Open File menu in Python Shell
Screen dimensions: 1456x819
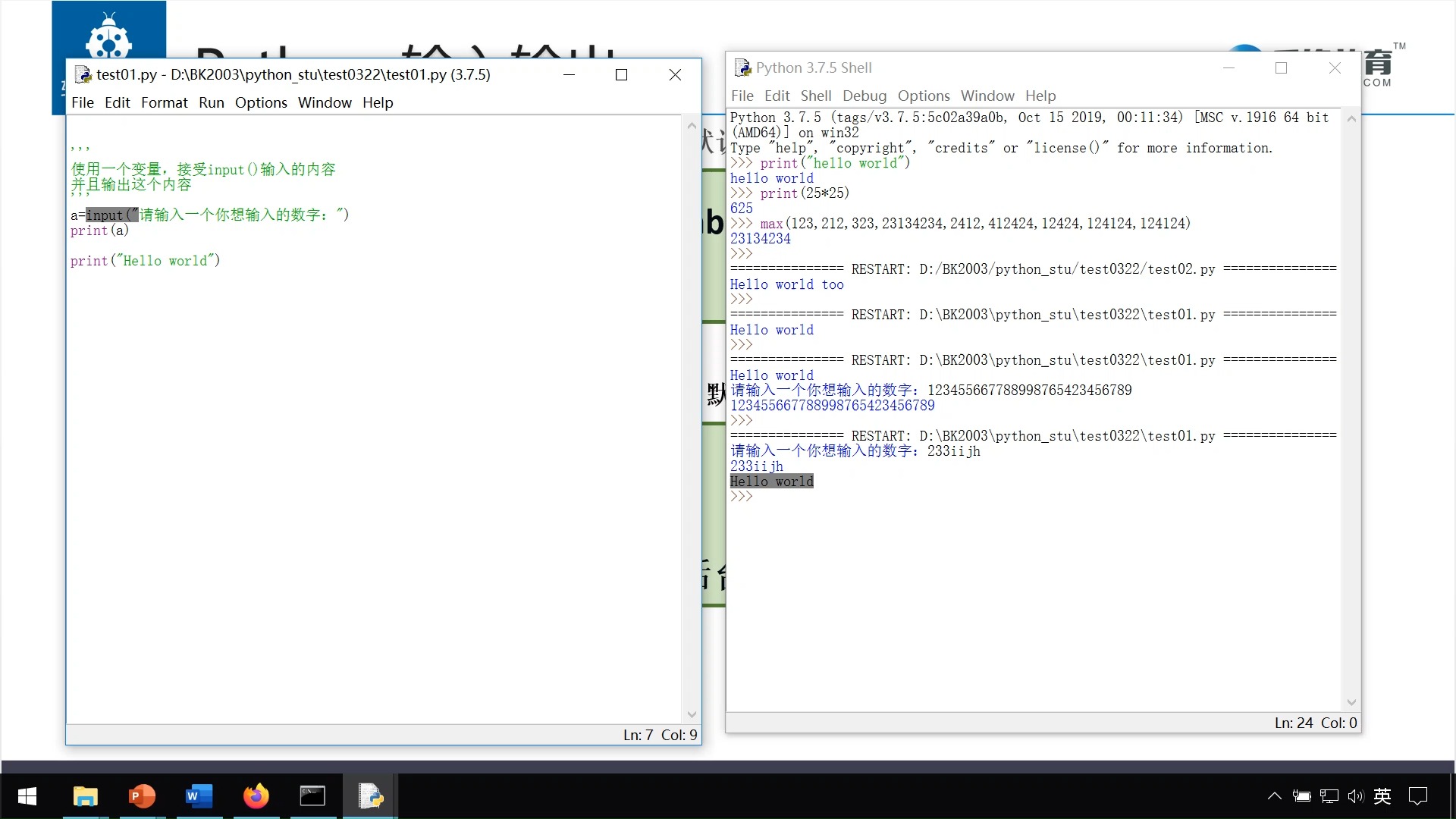742,96
